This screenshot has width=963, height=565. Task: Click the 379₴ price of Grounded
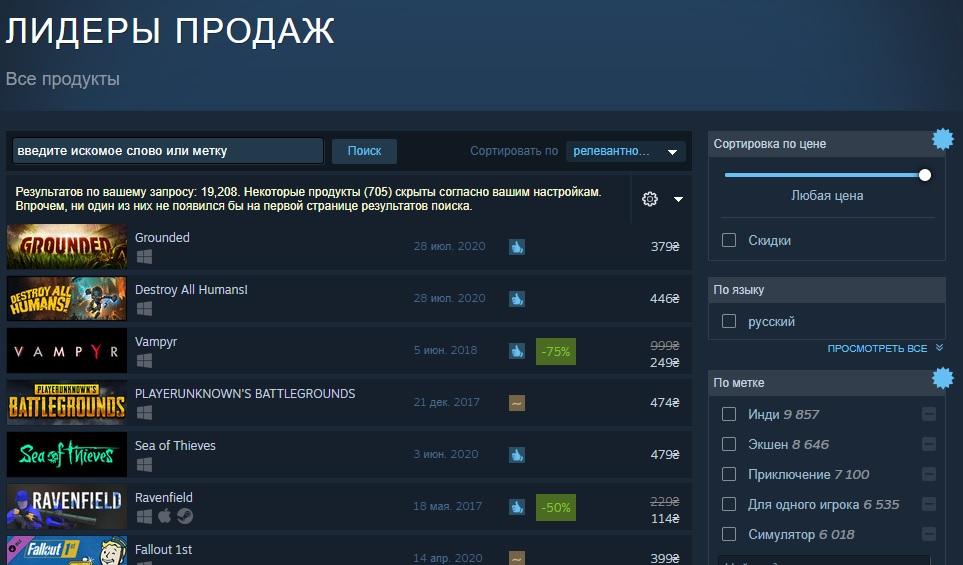(665, 247)
